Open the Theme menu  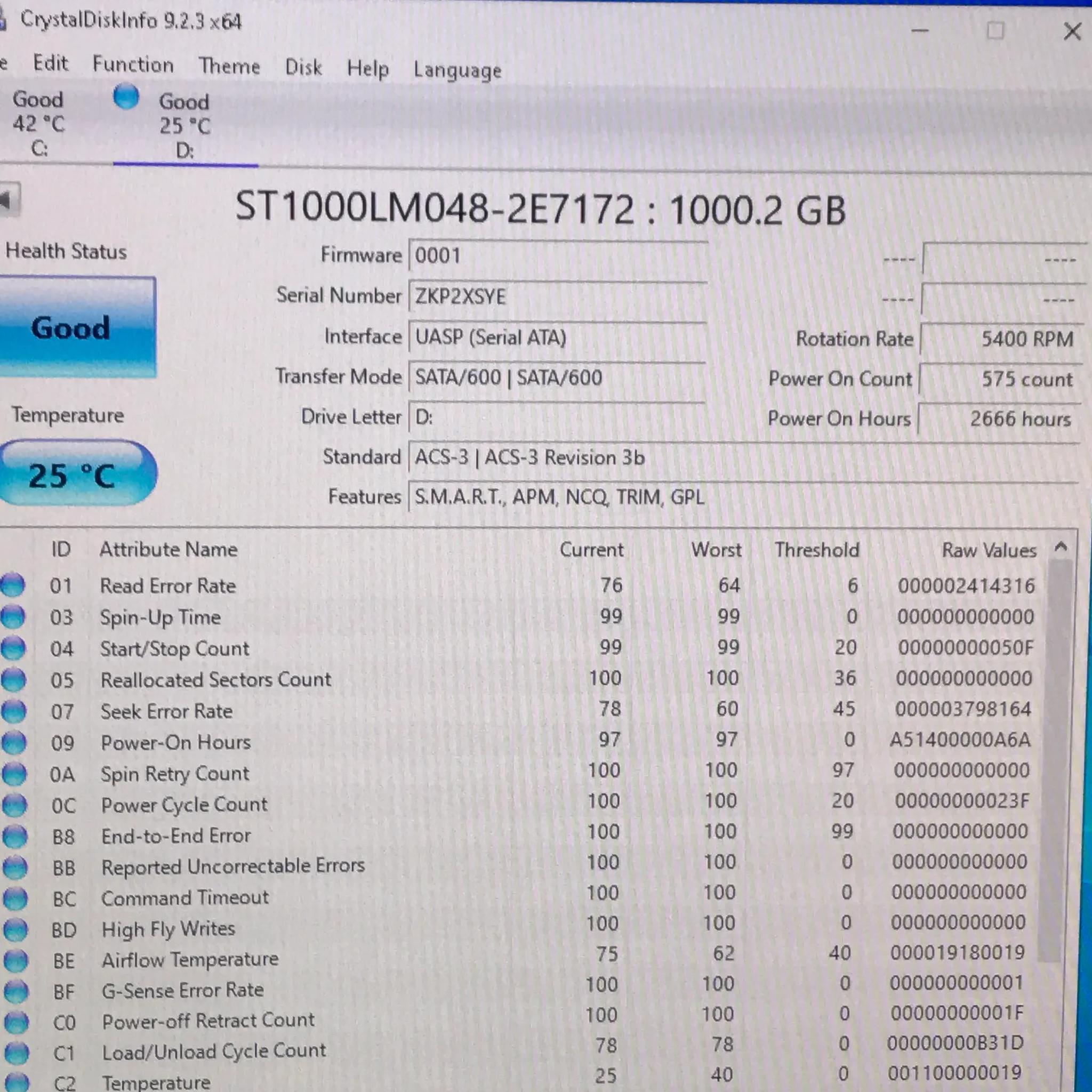click(229, 66)
